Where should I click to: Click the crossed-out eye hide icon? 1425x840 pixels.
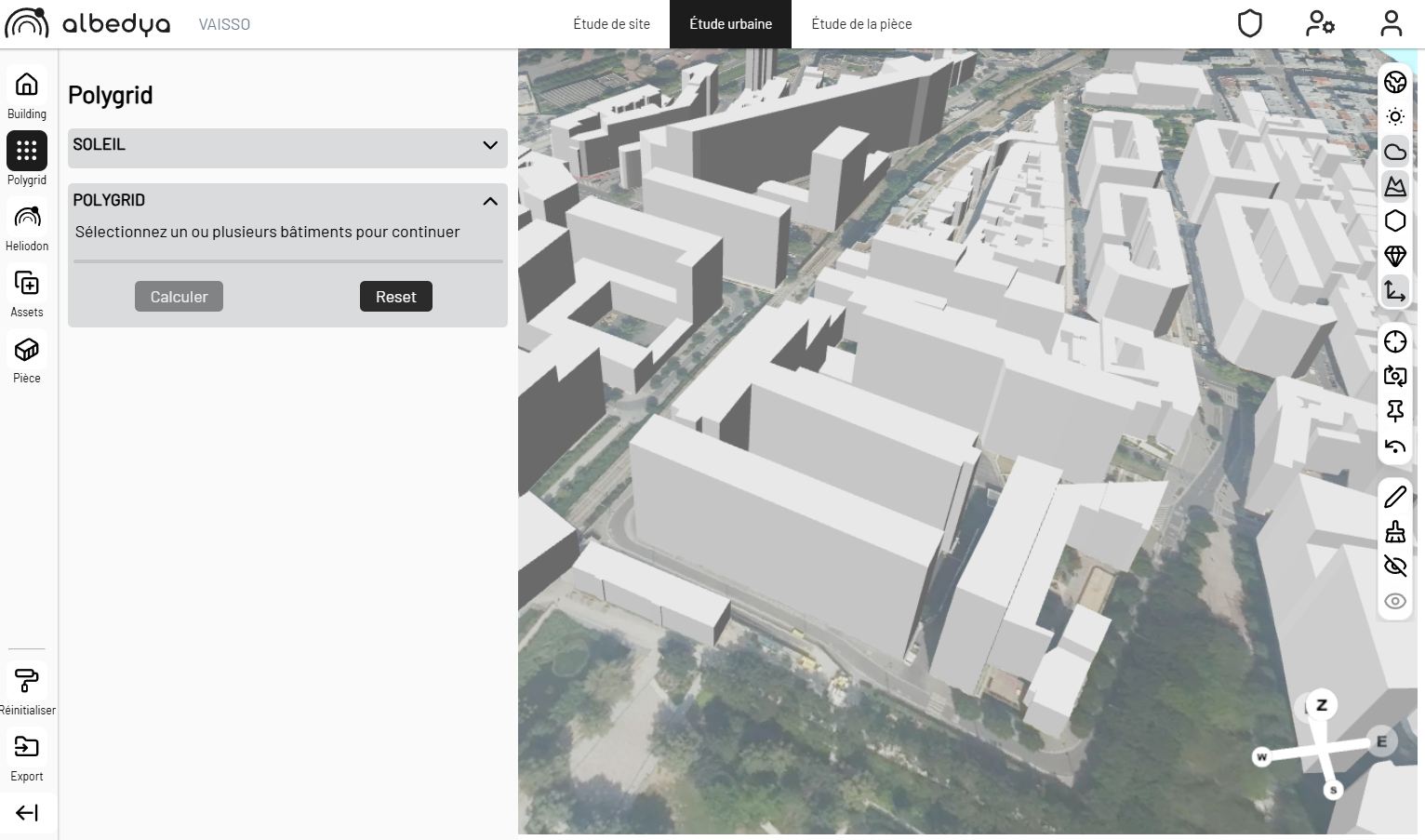[1395, 566]
